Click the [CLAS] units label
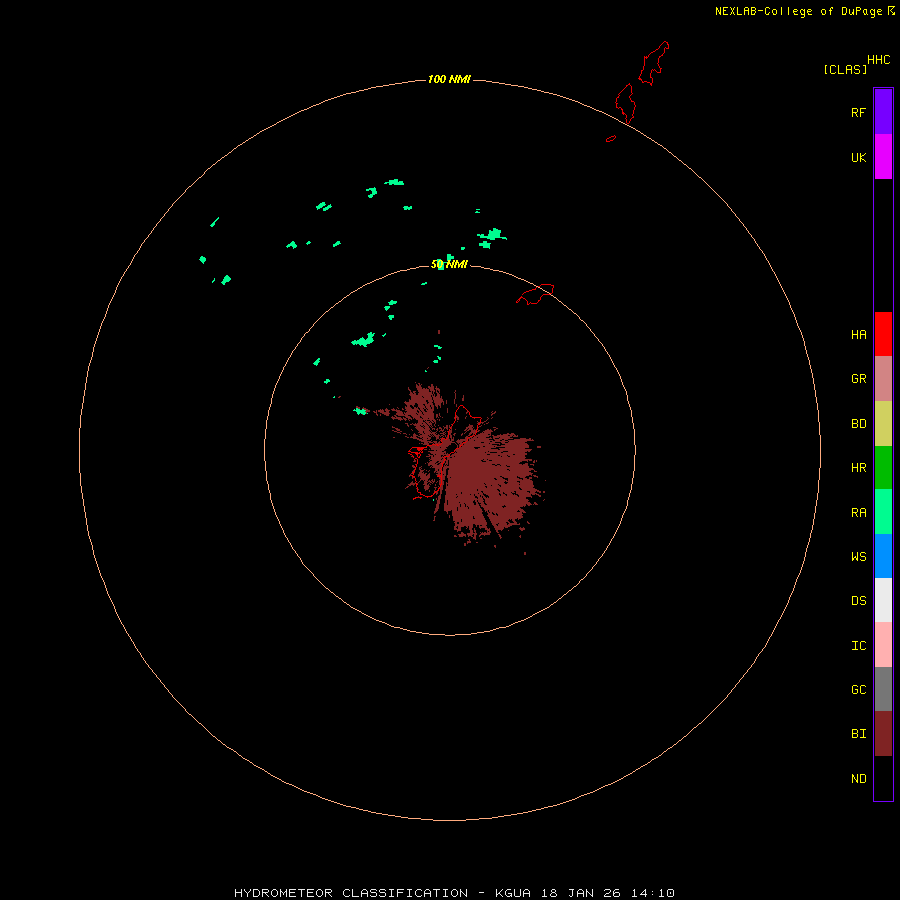The image size is (900, 900). click(x=845, y=69)
